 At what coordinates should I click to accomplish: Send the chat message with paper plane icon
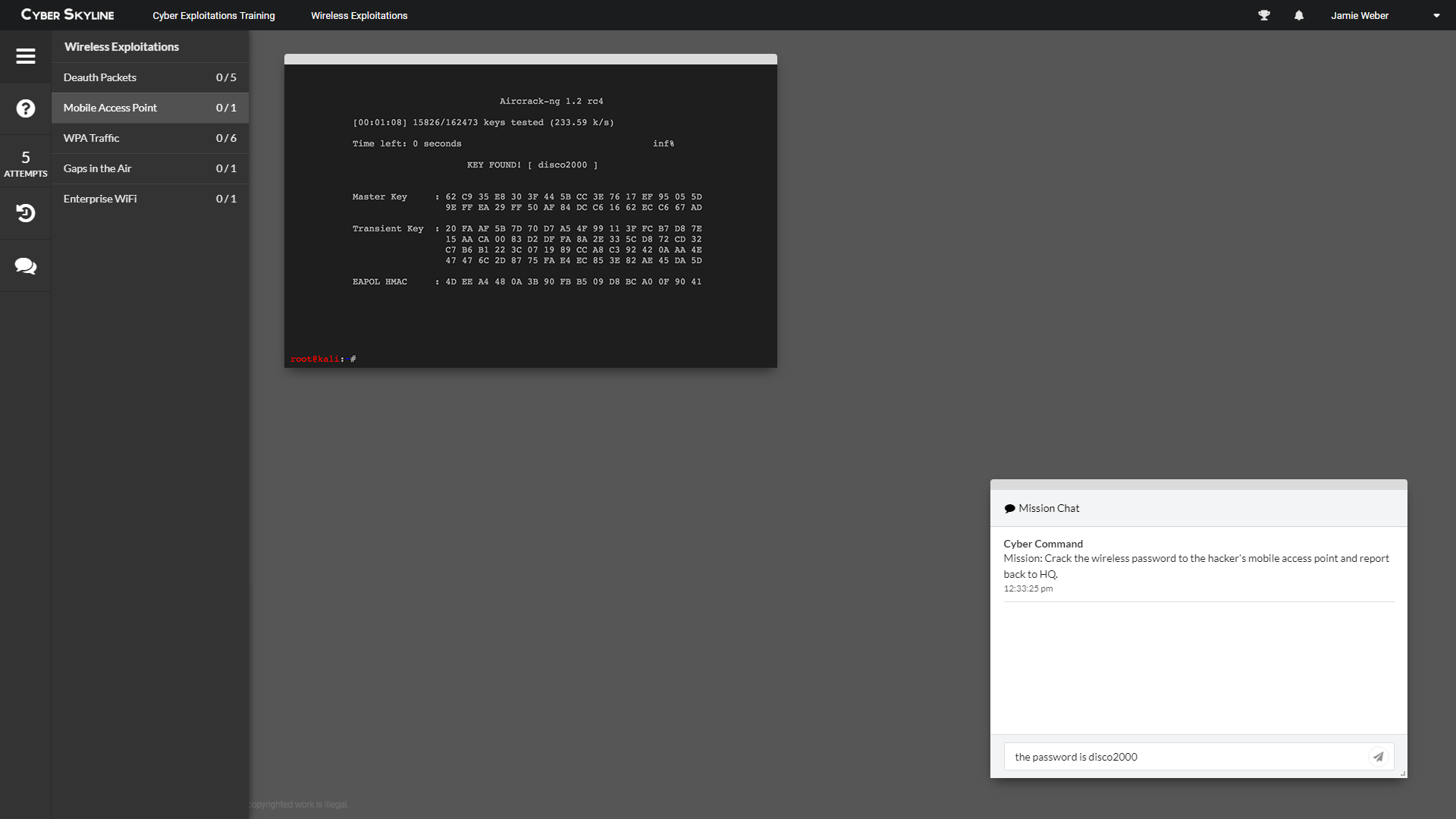click(1378, 757)
